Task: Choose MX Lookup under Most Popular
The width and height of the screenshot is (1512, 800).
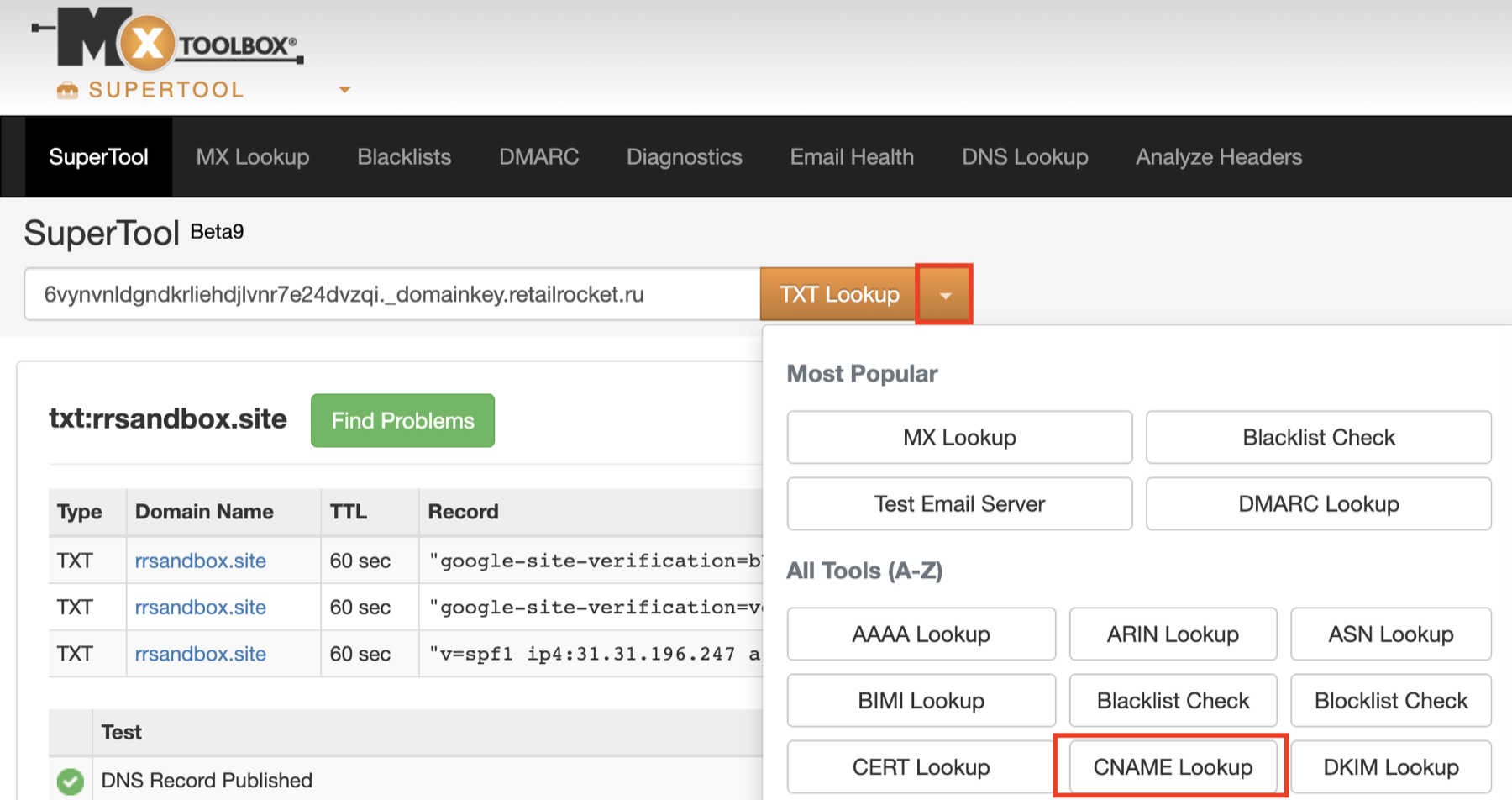Action: 959,437
